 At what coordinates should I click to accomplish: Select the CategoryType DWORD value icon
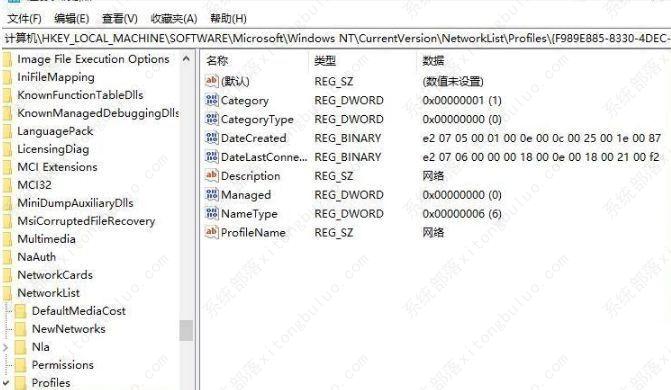[212, 119]
